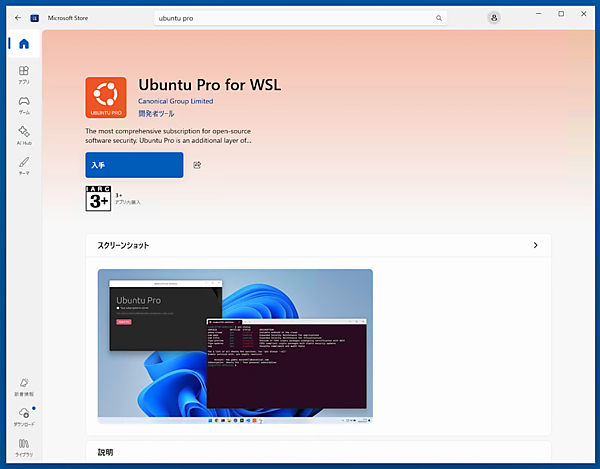Open the Library (ライブラリ) section
Viewport: 600px width, 469px height.
click(24, 446)
